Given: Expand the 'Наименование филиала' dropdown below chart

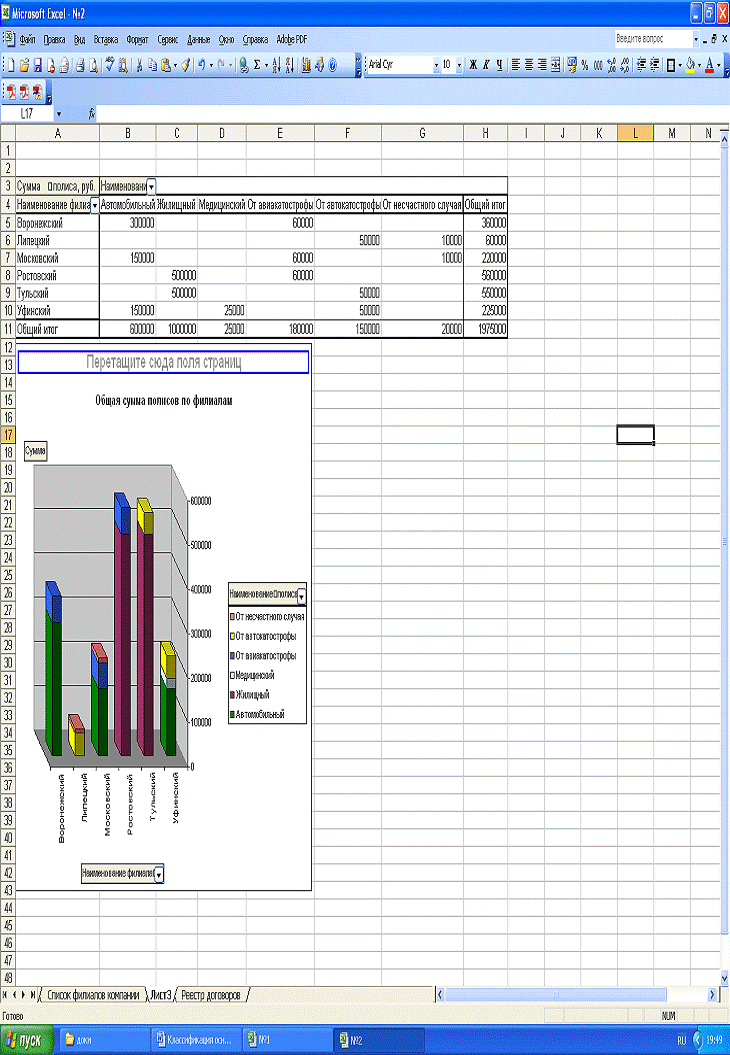Looking at the screenshot, I should click(159, 873).
